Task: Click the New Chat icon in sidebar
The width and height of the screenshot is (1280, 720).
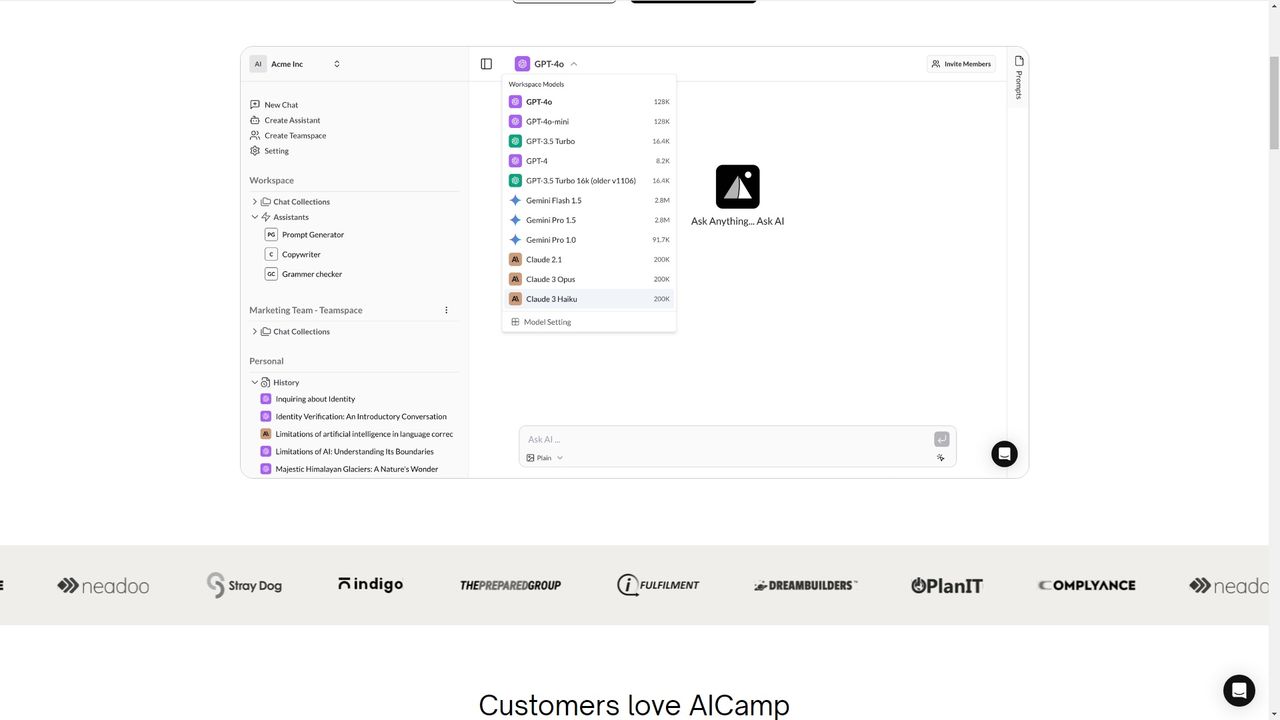Action: click(255, 105)
